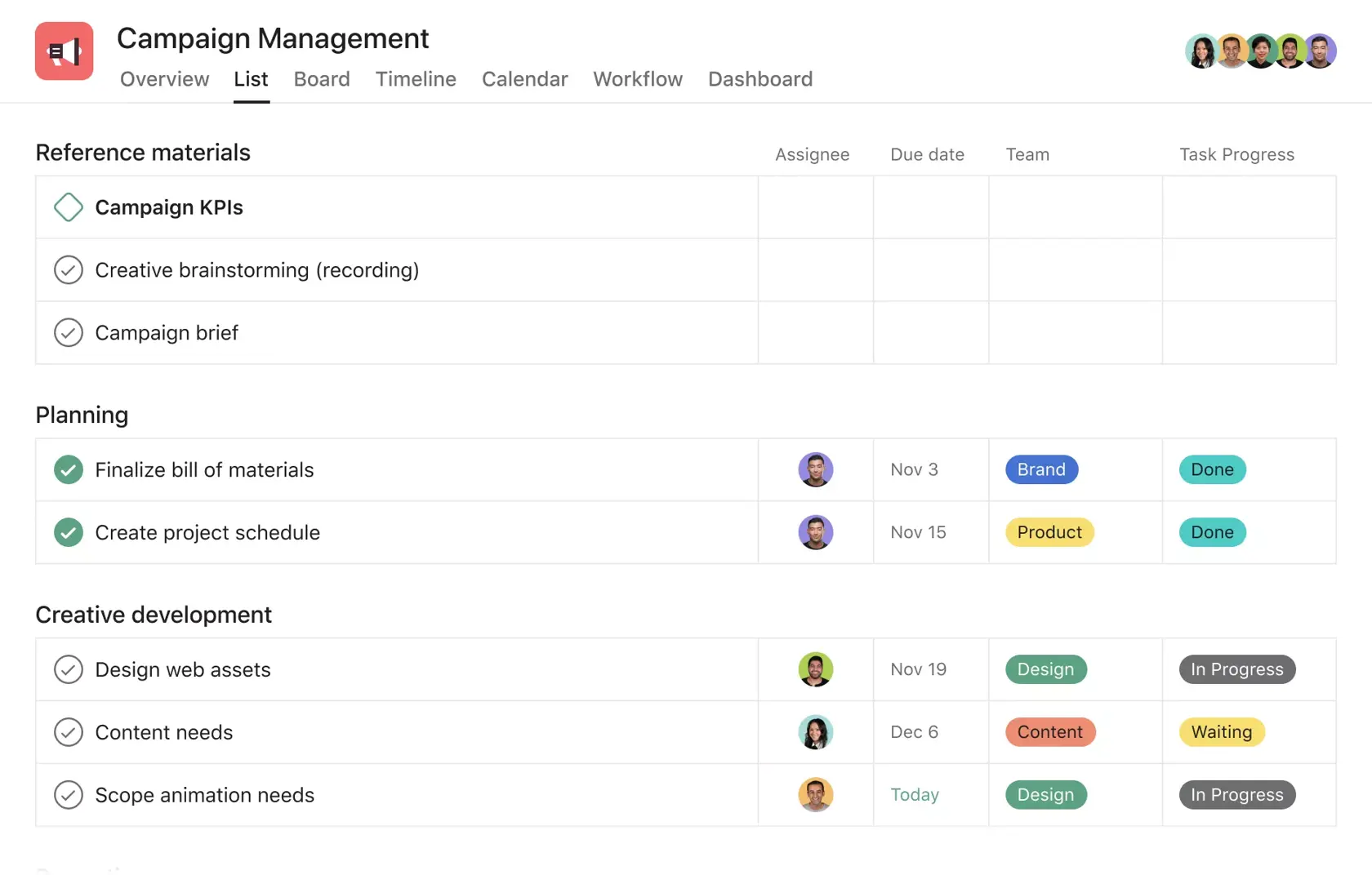Complete the Scope animation needs task
The width and height of the screenshot is (1372, 875).
(x=69, y=795)
